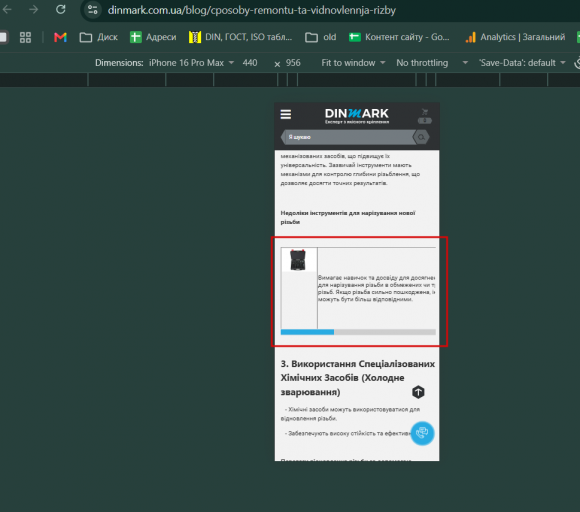This screenshot has height=512, width=580.
Task: Open the old bookmark folder
Action: tap(321, 37)
